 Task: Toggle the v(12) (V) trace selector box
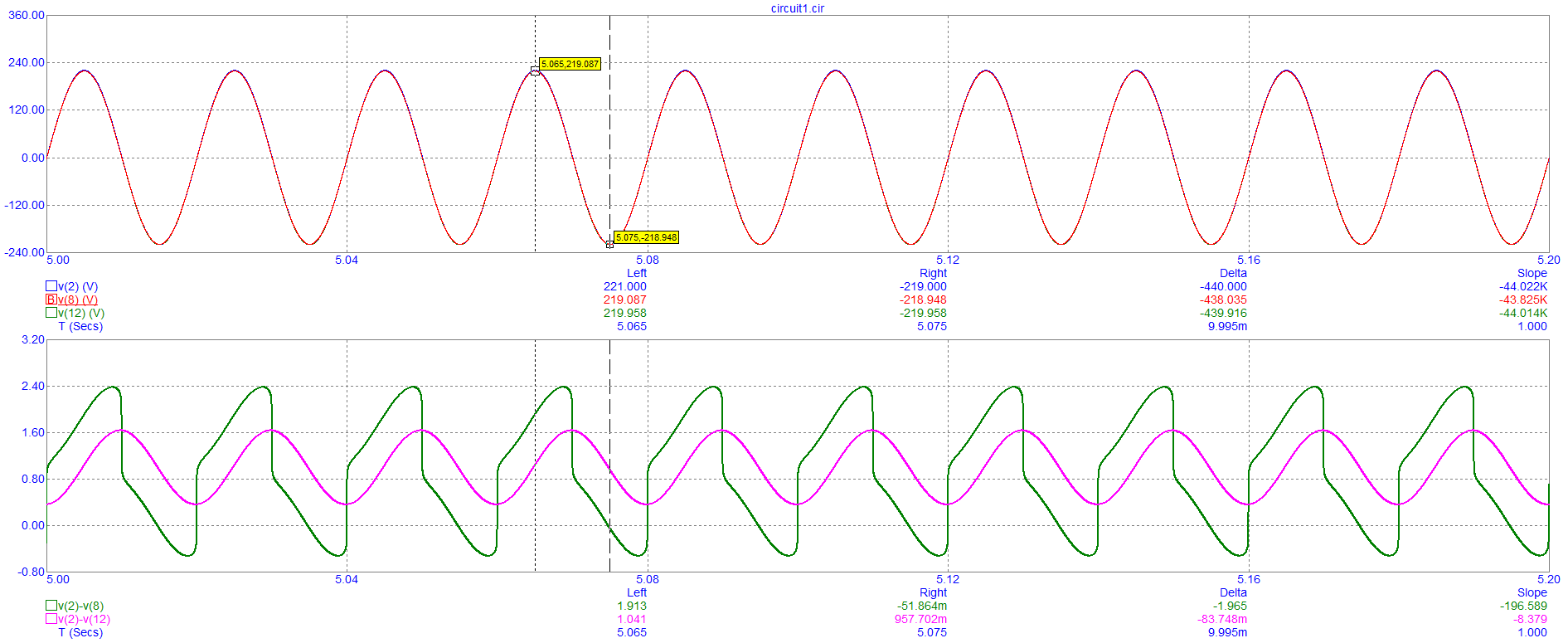click(x=51, y=313)
